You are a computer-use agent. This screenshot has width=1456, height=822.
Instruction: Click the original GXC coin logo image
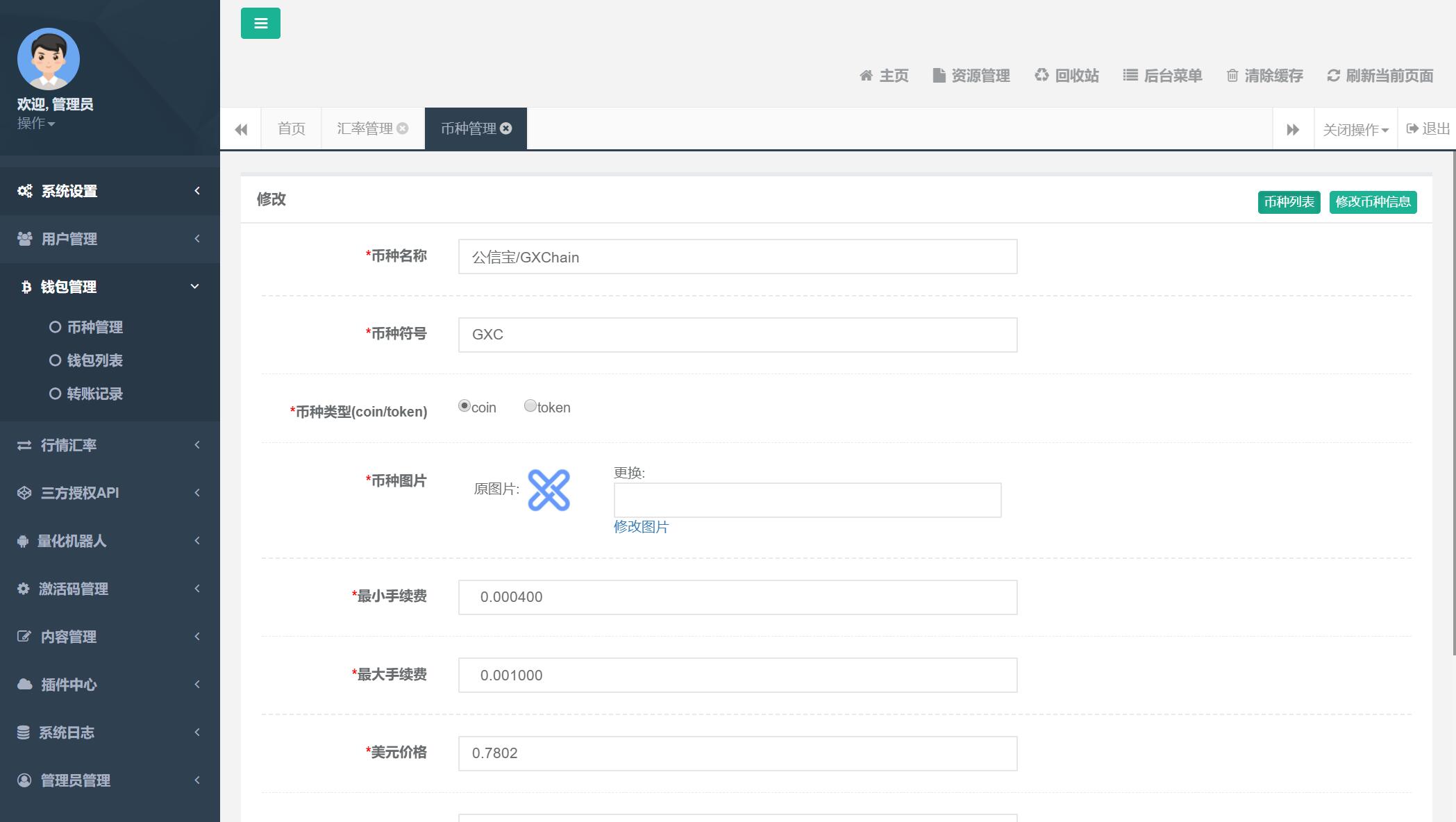[x=549, y=490]
